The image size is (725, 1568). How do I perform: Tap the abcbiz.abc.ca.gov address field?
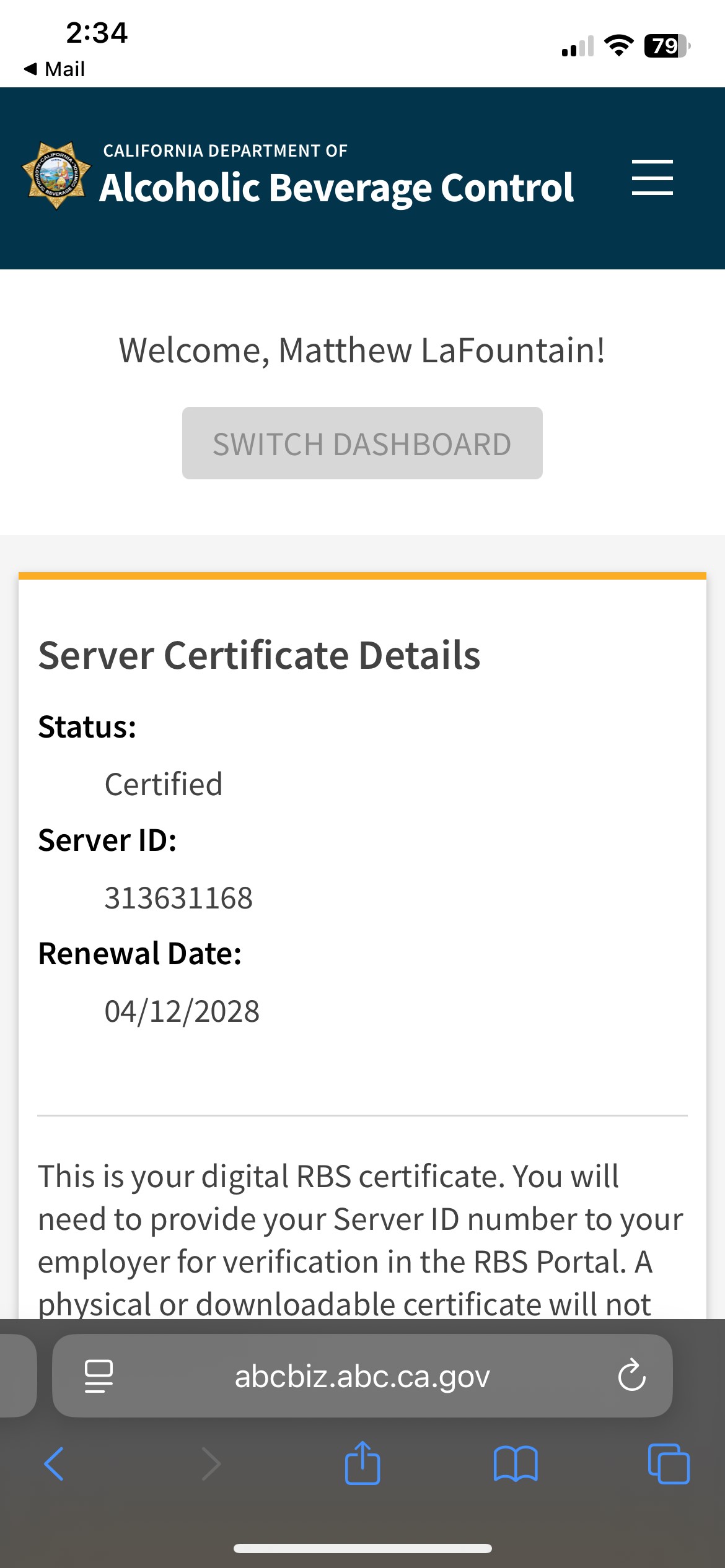coord(362,1376)
